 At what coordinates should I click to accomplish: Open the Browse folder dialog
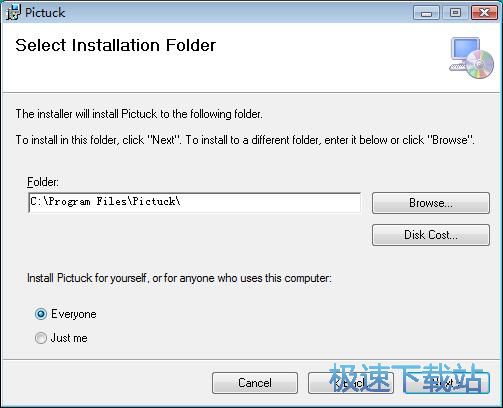point(431,203)
